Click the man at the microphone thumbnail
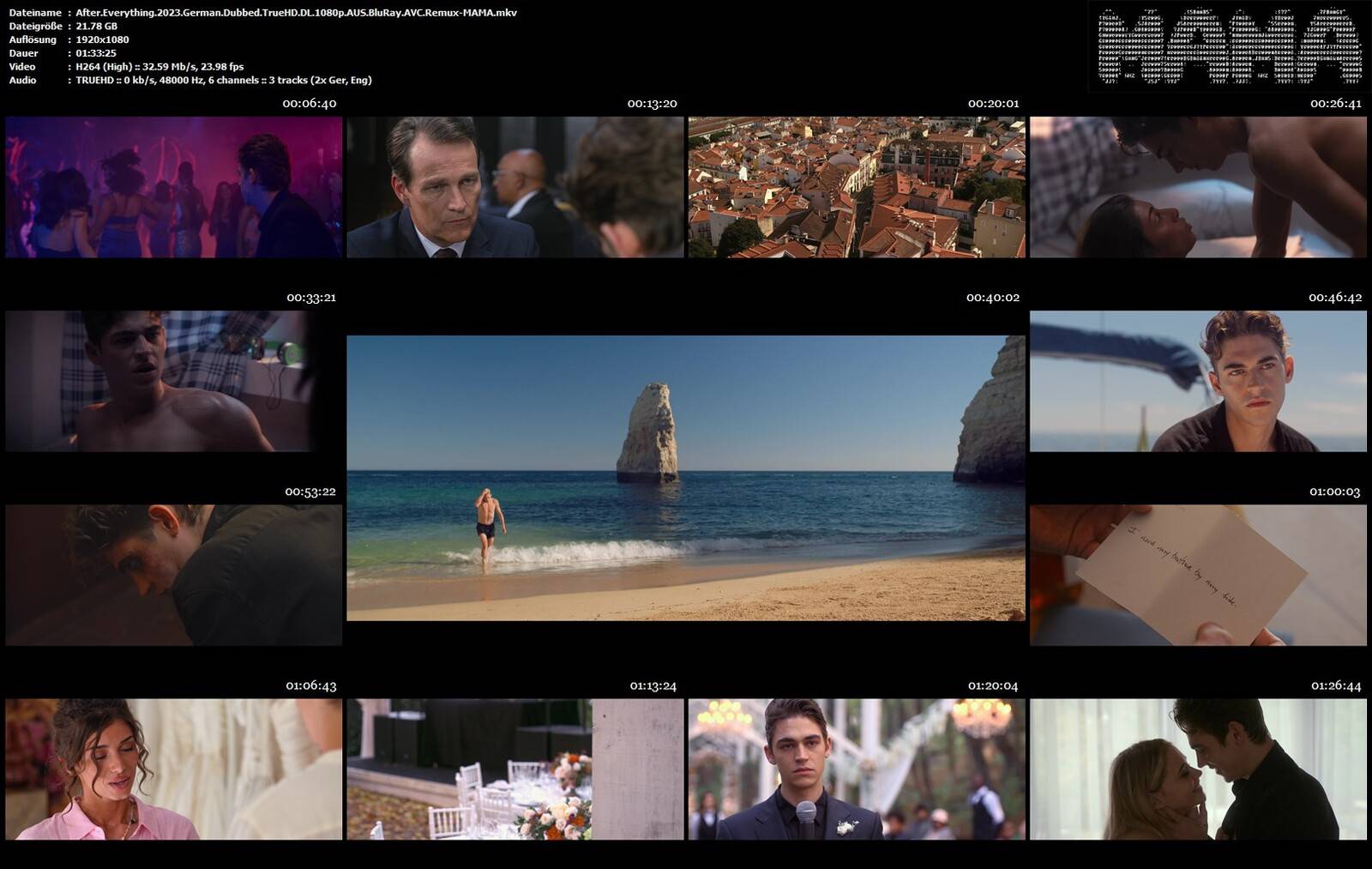Viewport: 1372px width, 869px height. (x=857, y=769)
